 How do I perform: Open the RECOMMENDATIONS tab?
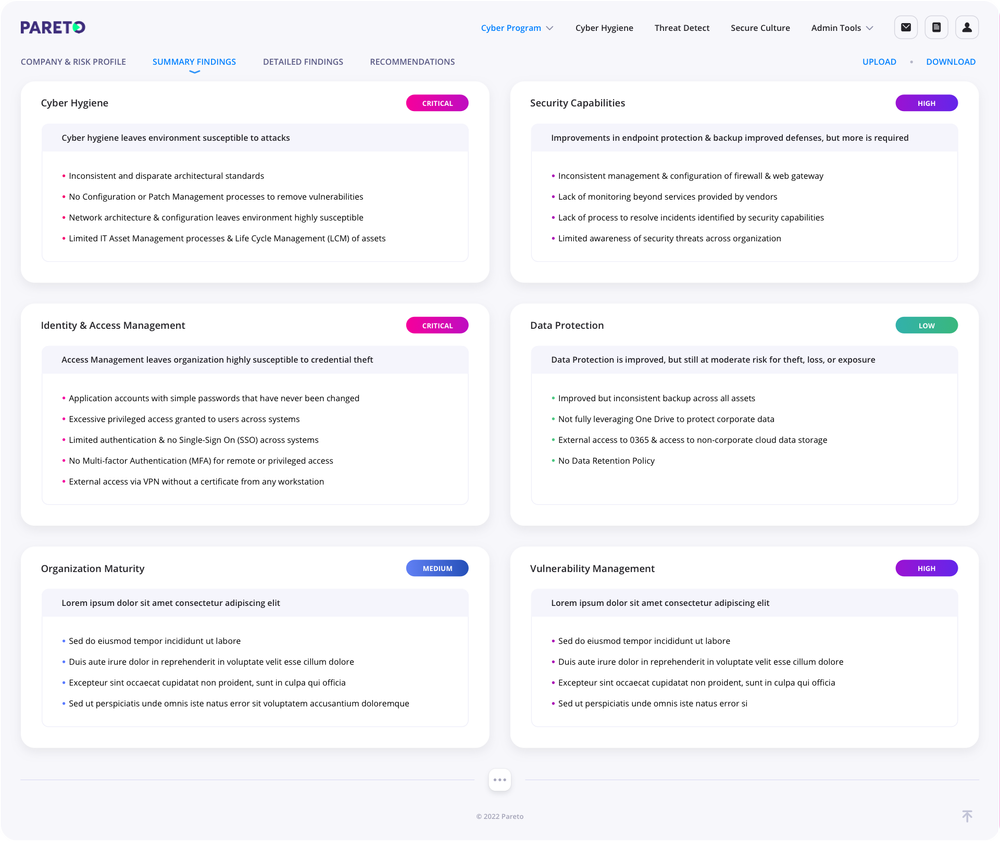coord(412,61)
